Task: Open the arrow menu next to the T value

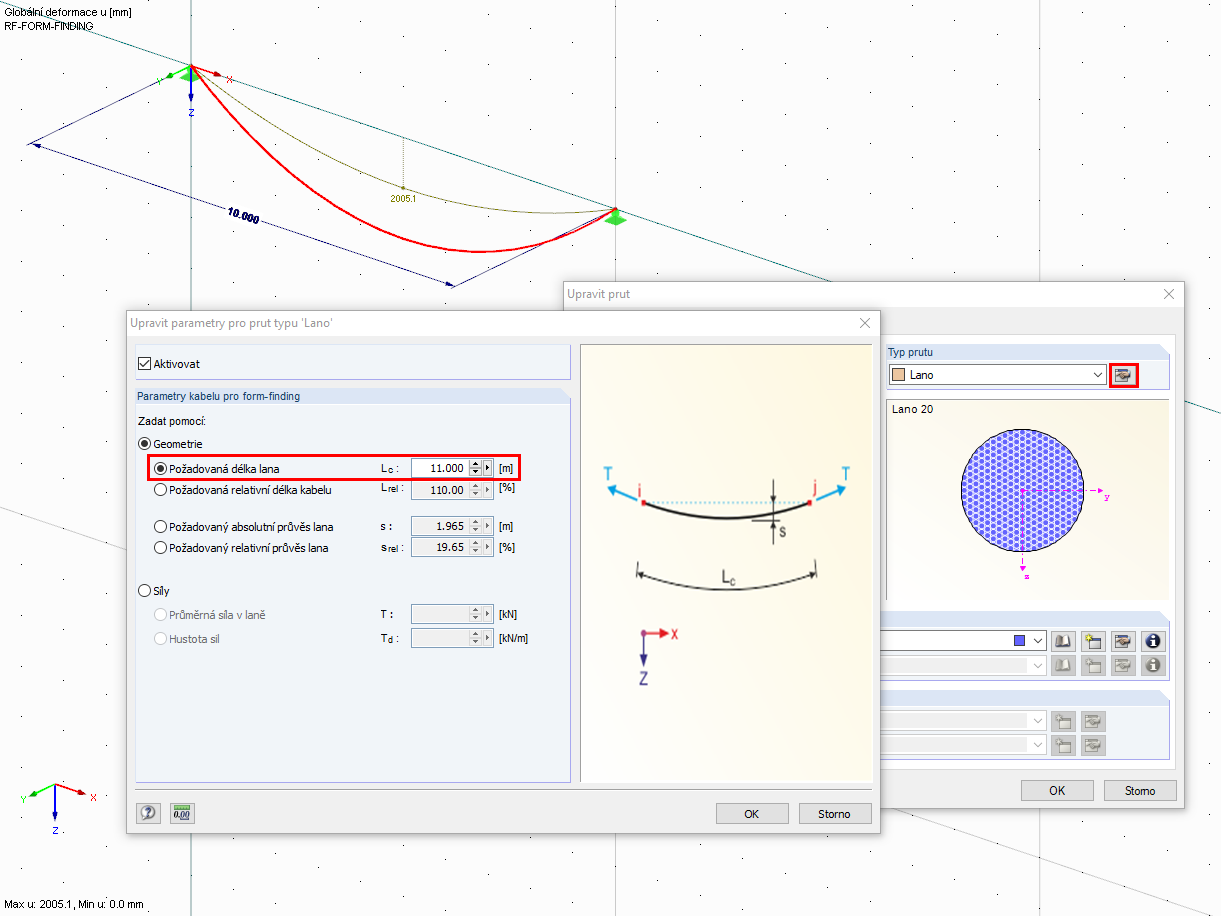Action: pyautogui.click(x=488, y=615)
